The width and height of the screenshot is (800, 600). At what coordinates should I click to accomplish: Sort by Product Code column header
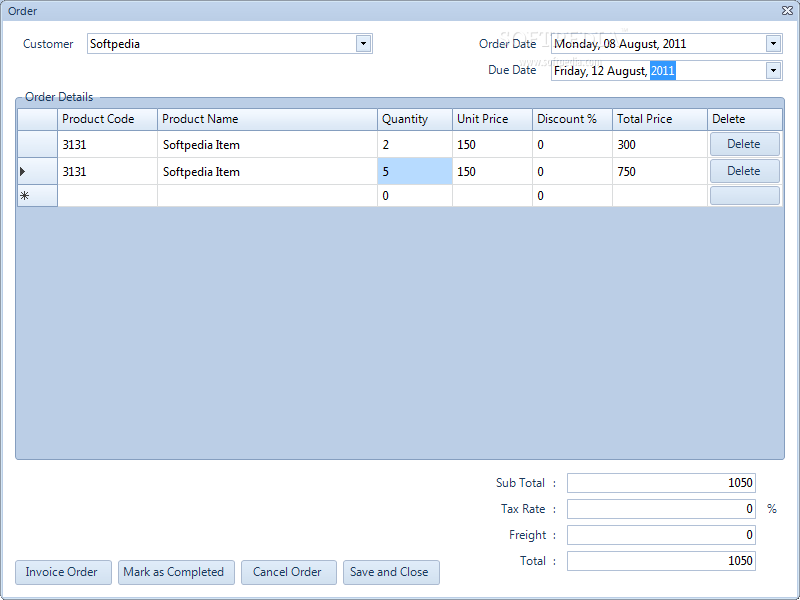(107, 119)
